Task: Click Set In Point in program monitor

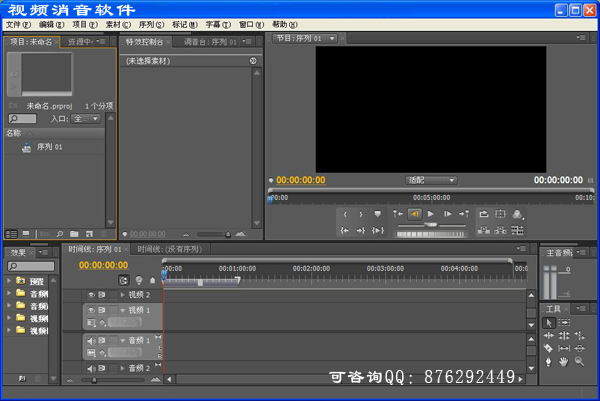Action: tap(345, 214)
